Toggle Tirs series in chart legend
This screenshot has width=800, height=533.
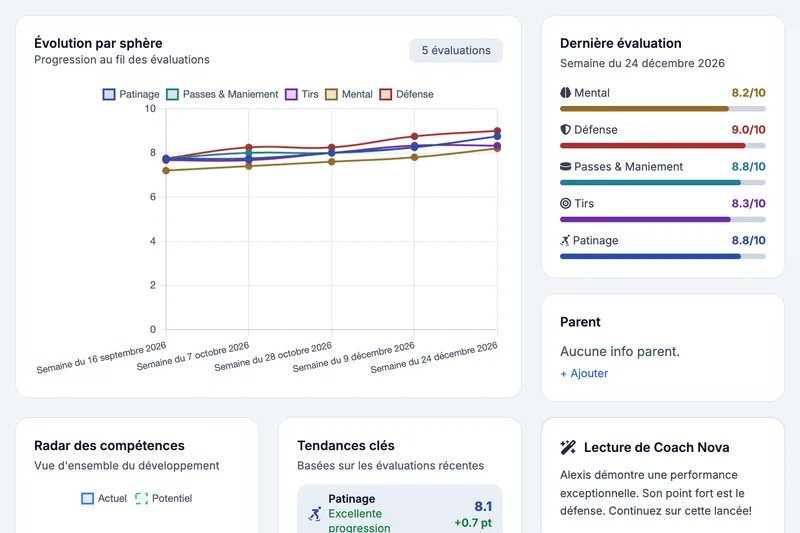coord(302,94)
